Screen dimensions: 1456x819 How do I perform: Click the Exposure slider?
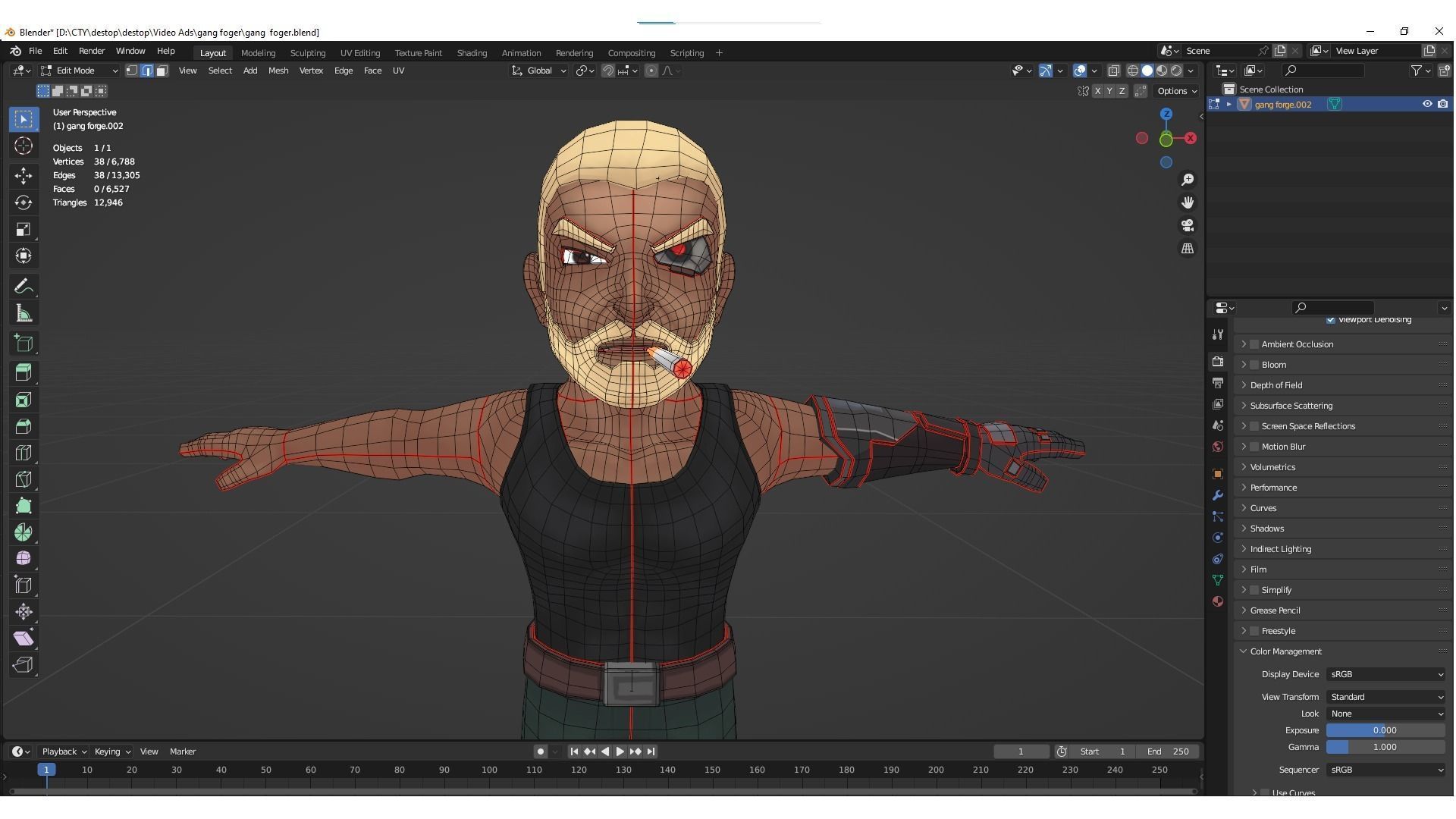tap(1385, 730)
